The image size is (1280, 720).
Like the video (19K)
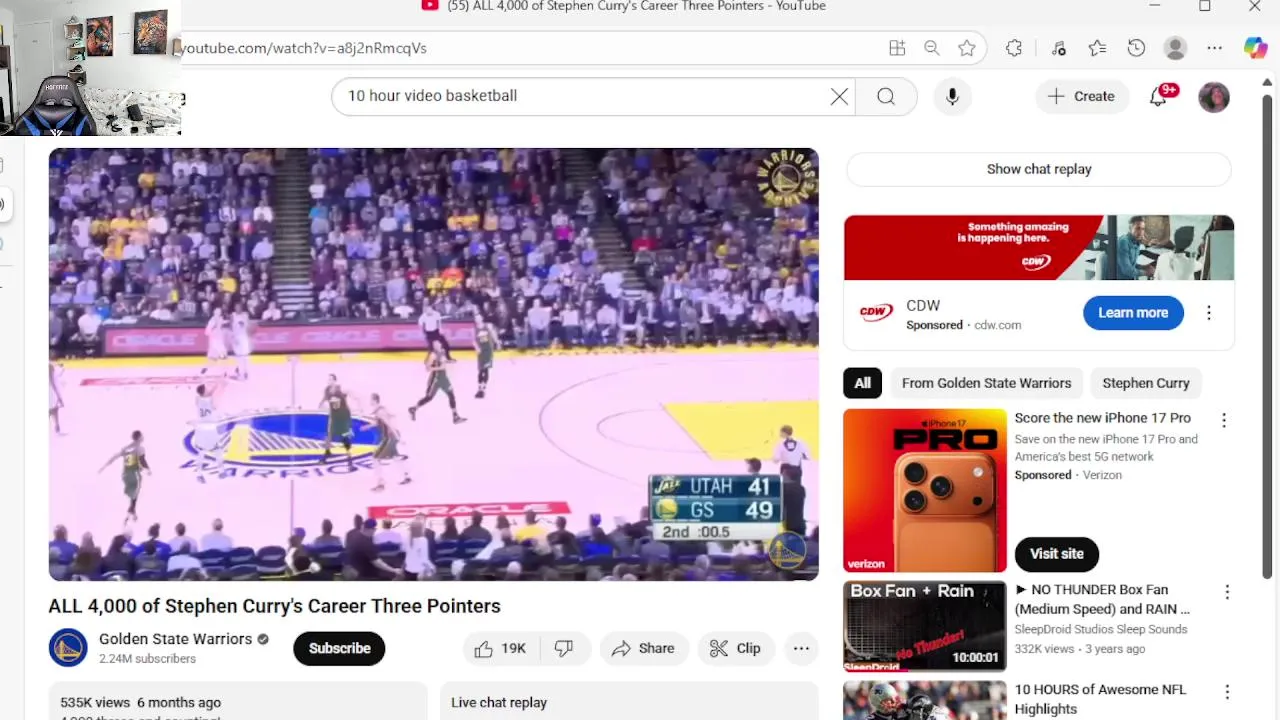click(501, 648)
